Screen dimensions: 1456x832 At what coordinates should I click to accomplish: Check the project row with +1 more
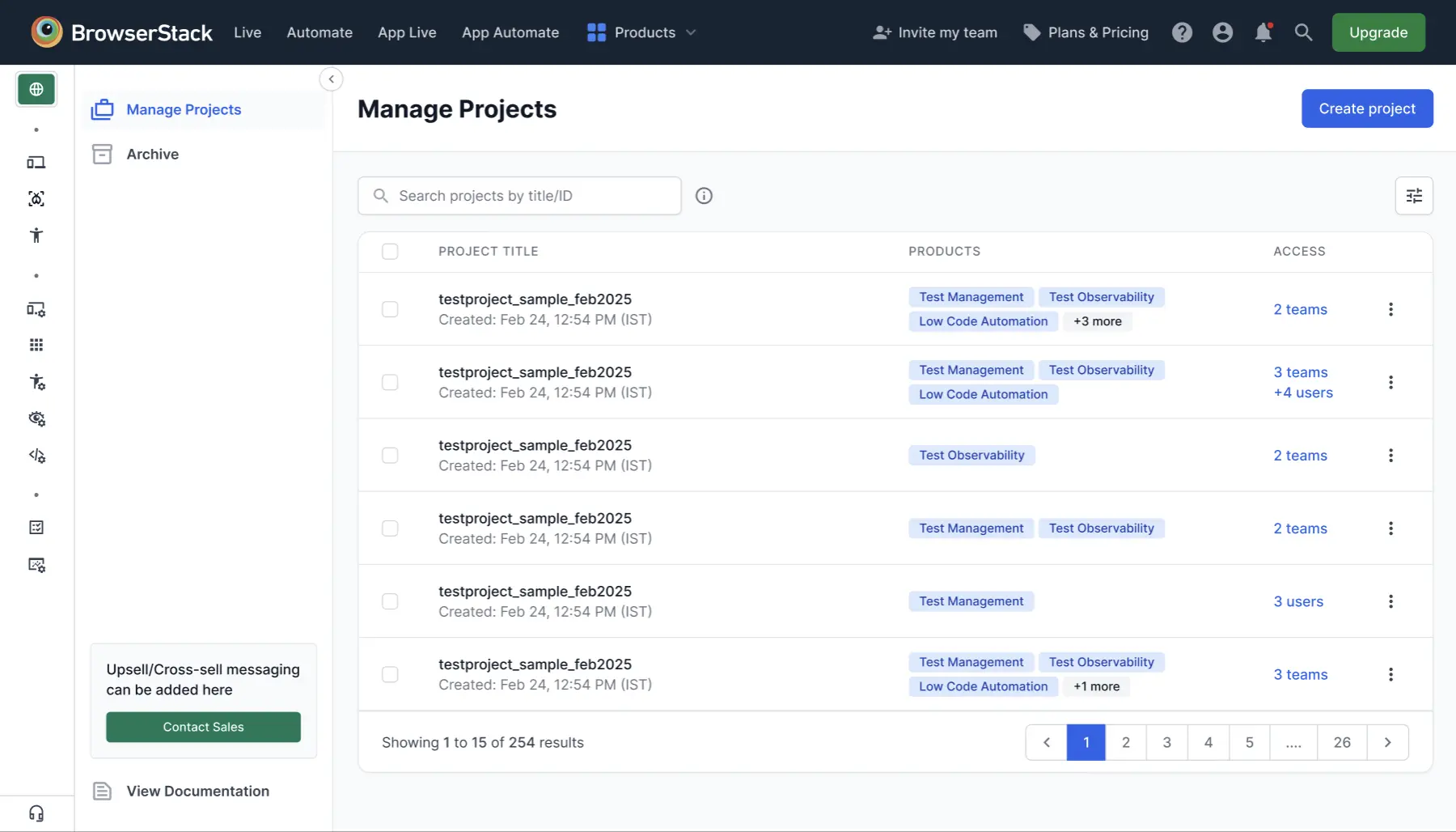[390, 674]
